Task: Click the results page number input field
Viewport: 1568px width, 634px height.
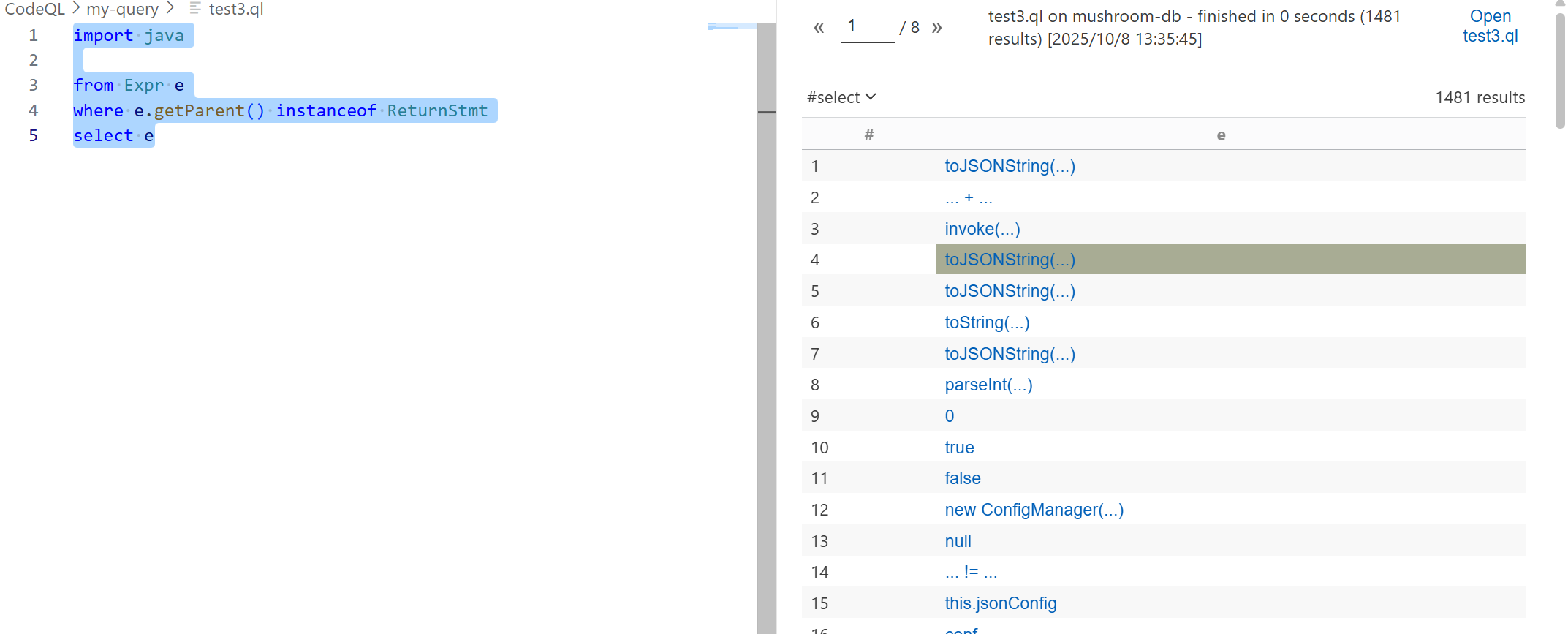Action: tap(867, 28)
